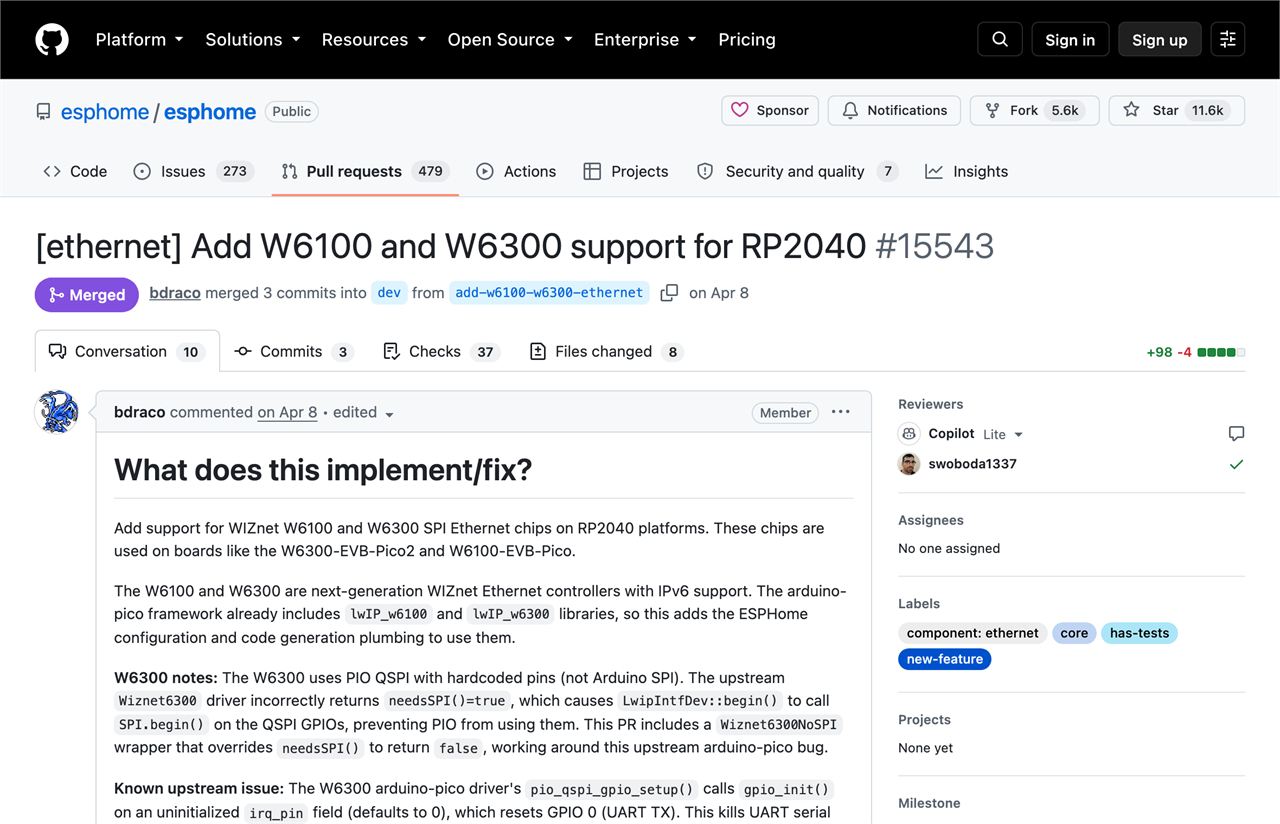Click the Sign up button
Screen dimensions: 1280x824
click(x=1160, y=40)
